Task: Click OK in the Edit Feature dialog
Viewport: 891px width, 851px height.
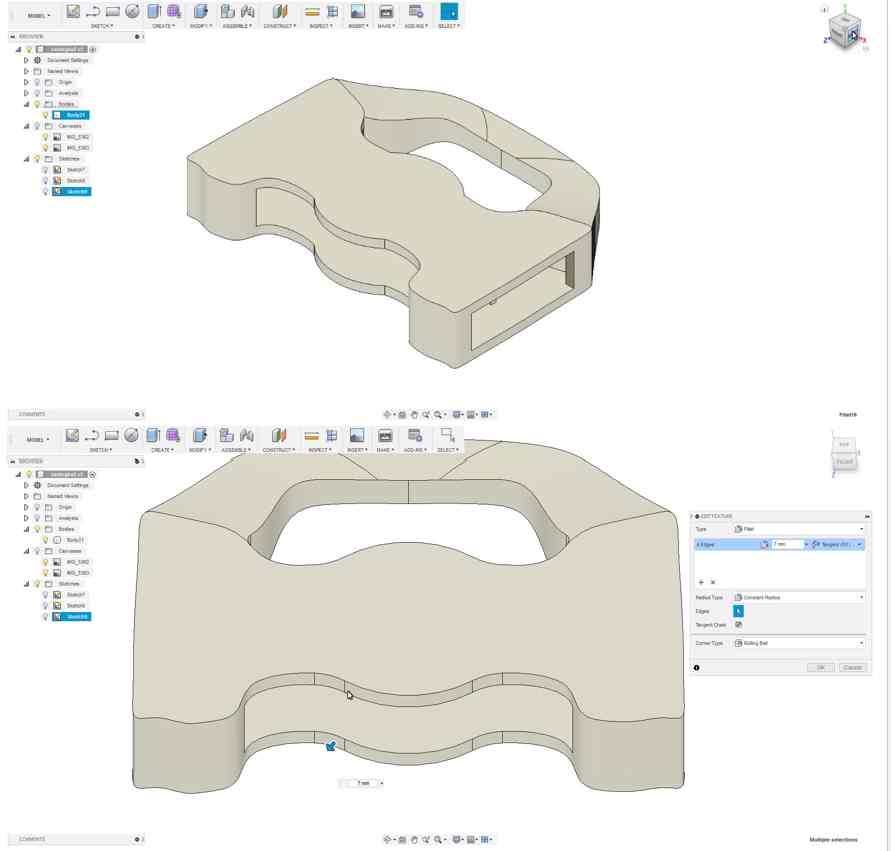Action: coord(821,668)
